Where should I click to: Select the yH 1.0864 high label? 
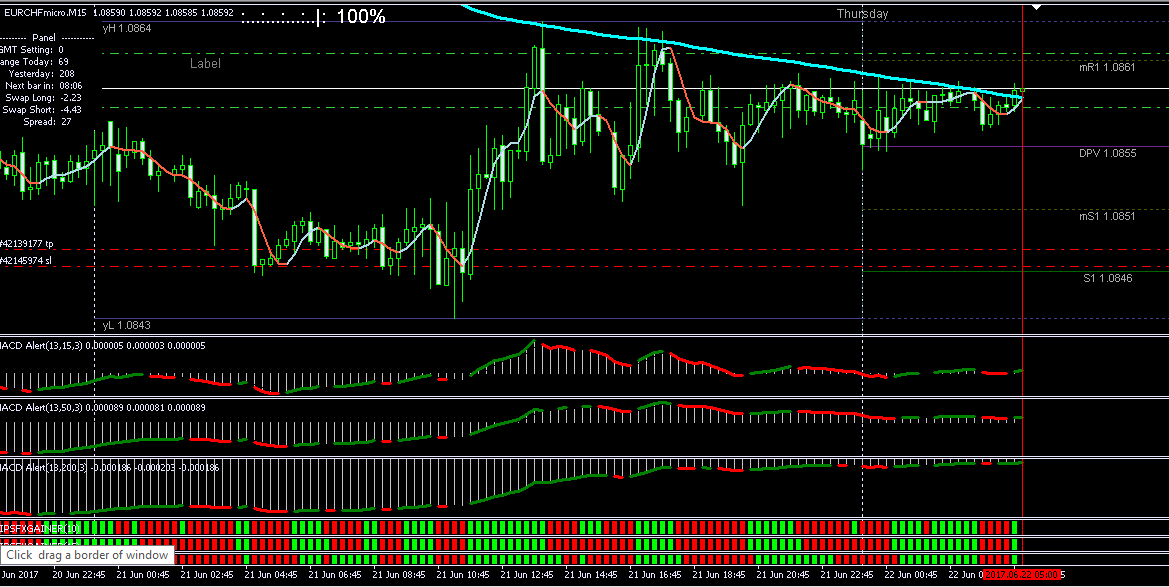[127, 29]
